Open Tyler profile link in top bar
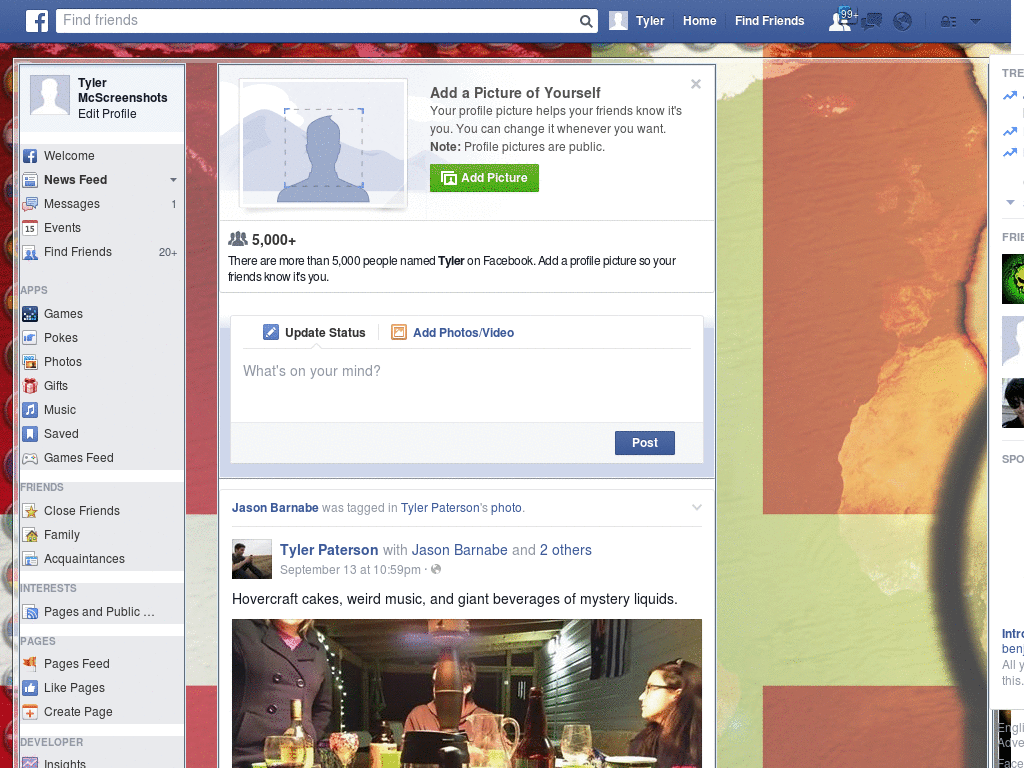 coord(637,21)
